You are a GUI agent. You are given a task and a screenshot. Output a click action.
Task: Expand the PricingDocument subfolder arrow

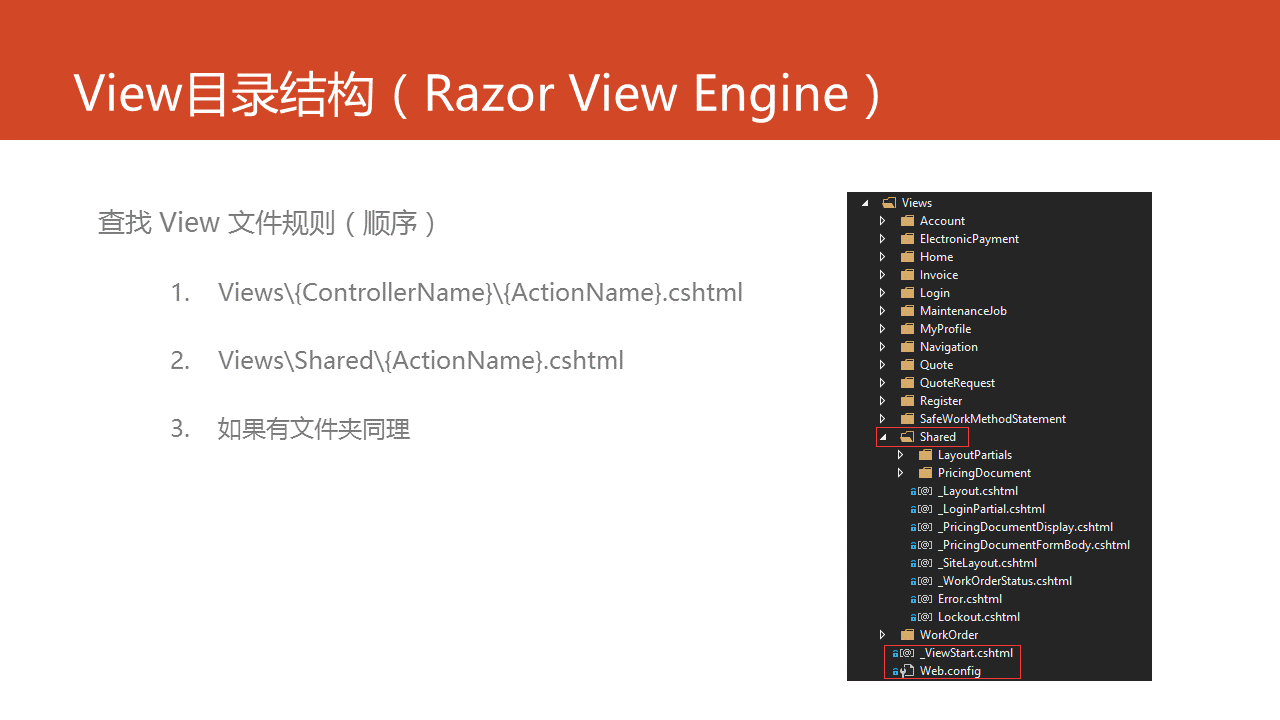pyautogui.click(x=900, y=473)
